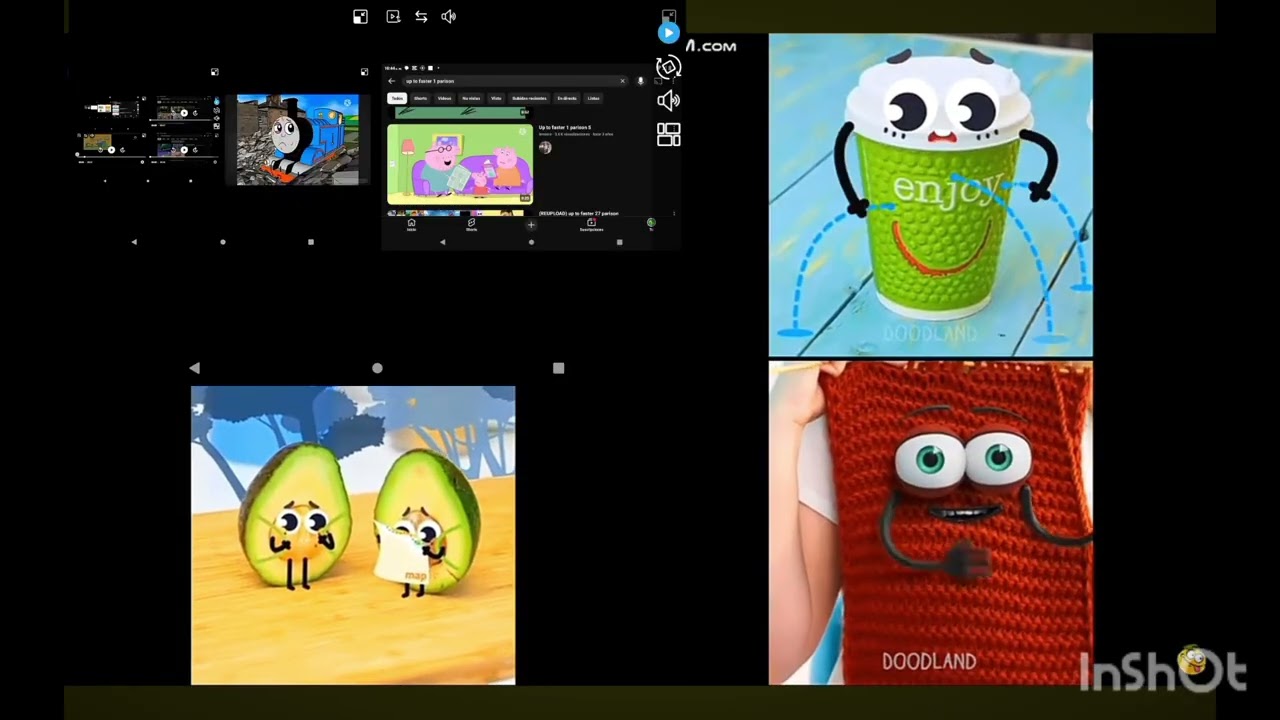
Task: Tap Android home circle below YouTube window
Action: click(x=531, y=242)
